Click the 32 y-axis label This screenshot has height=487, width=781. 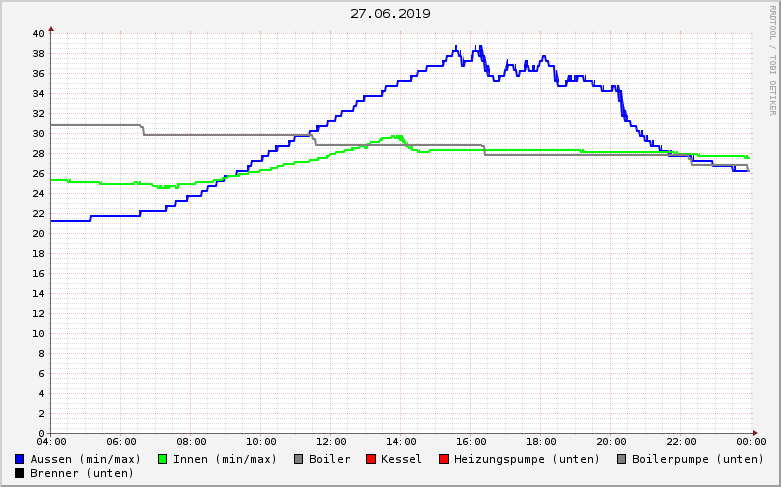pyautogui.click(x=39, y=114)
